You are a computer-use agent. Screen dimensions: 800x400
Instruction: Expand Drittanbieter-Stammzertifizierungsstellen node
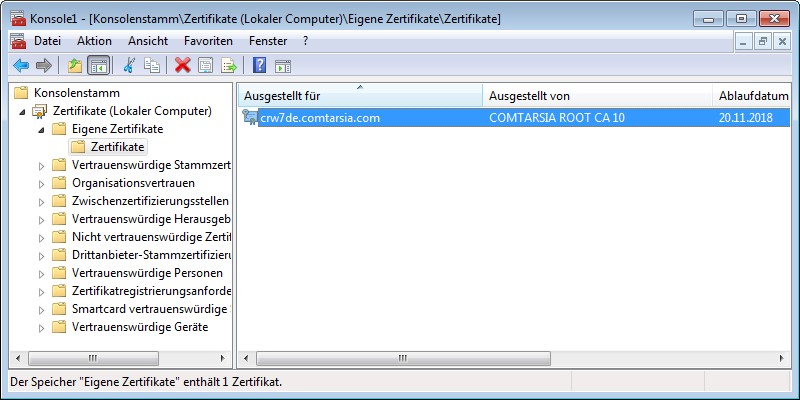tap(42, 255)
